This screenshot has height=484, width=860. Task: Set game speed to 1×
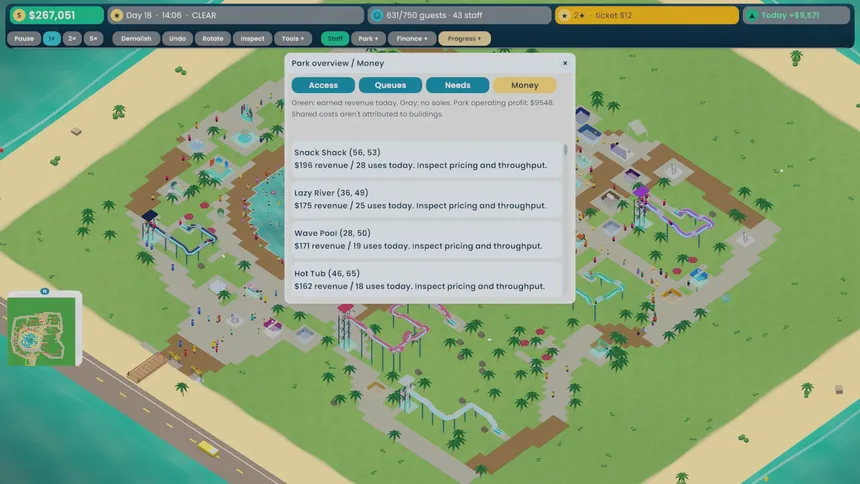(x=52, y=38)
